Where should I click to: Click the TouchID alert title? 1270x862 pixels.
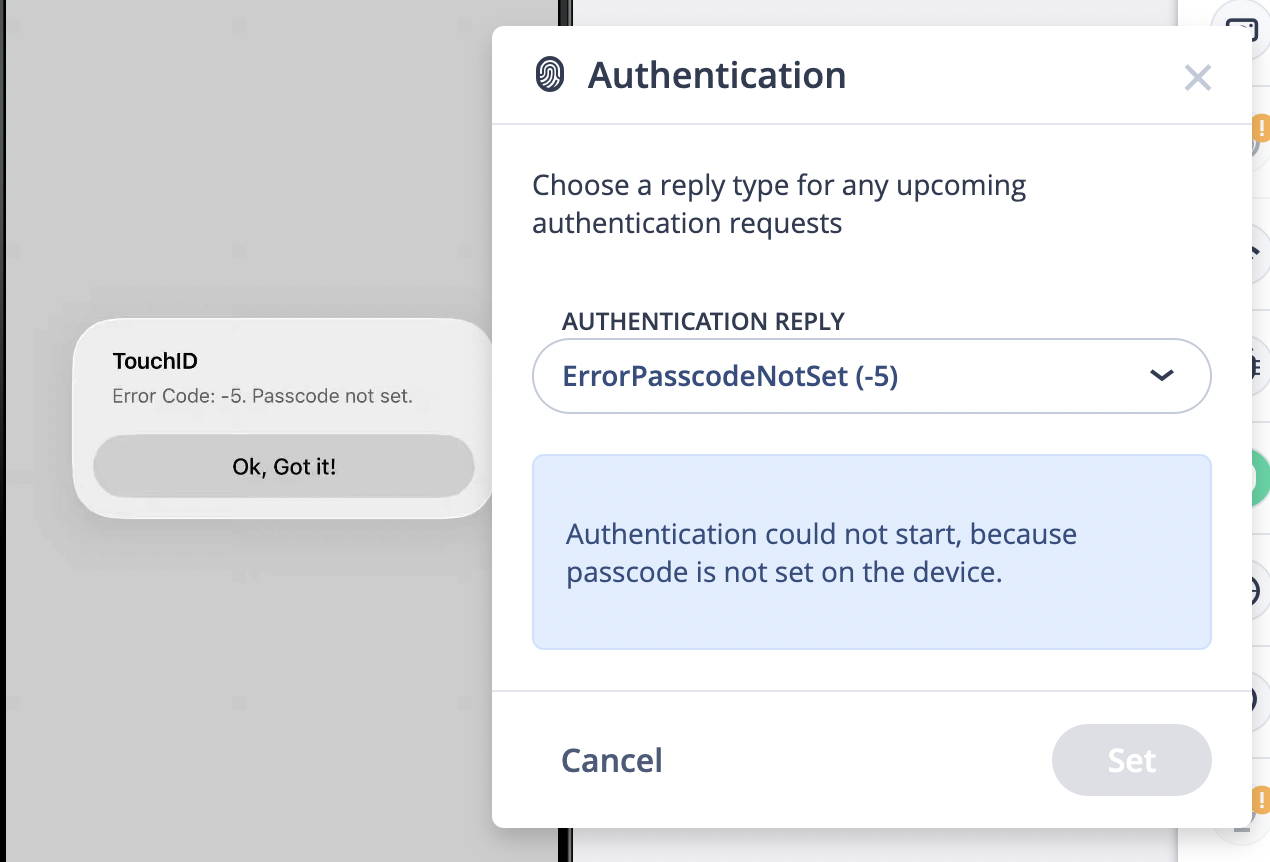tap(155, 362)
